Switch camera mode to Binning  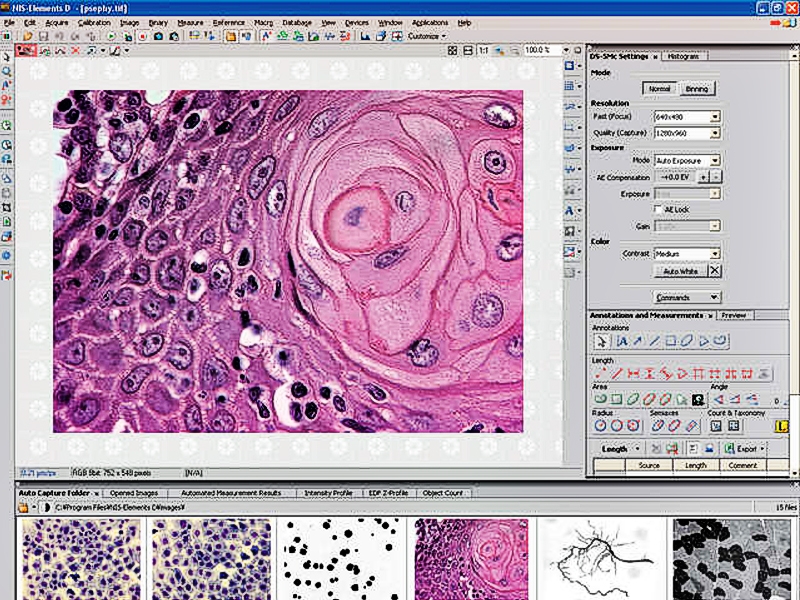point(697,89)
